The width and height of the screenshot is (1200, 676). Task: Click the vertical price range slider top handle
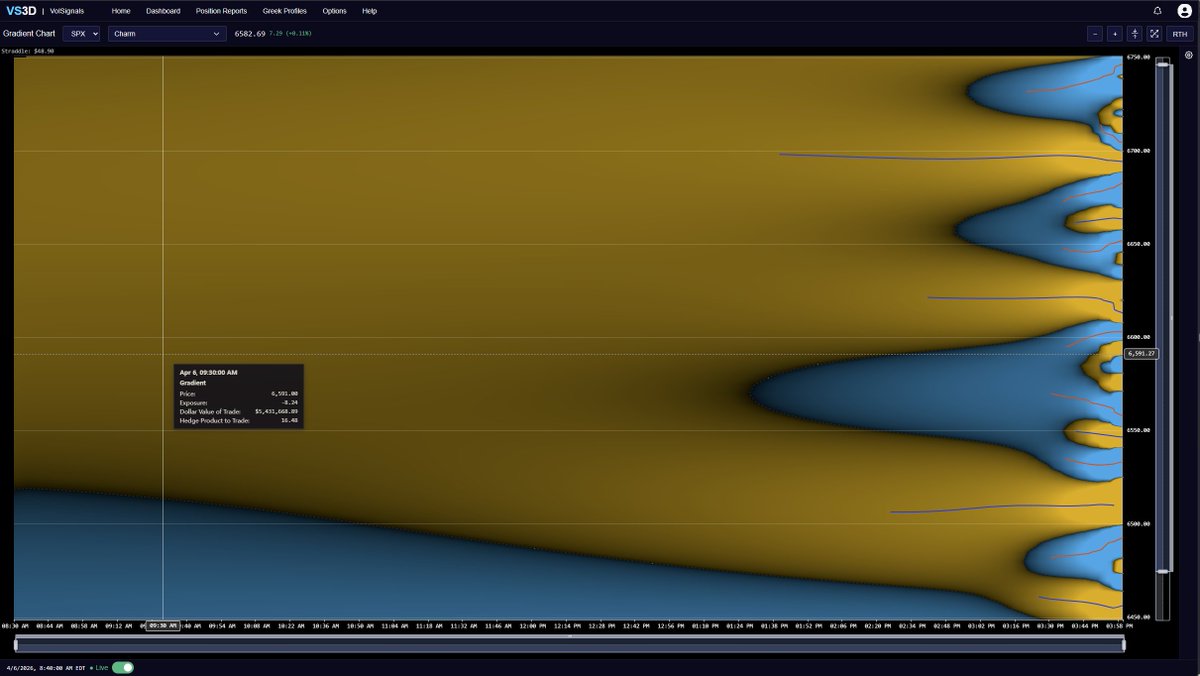[x=1162, y=63]
